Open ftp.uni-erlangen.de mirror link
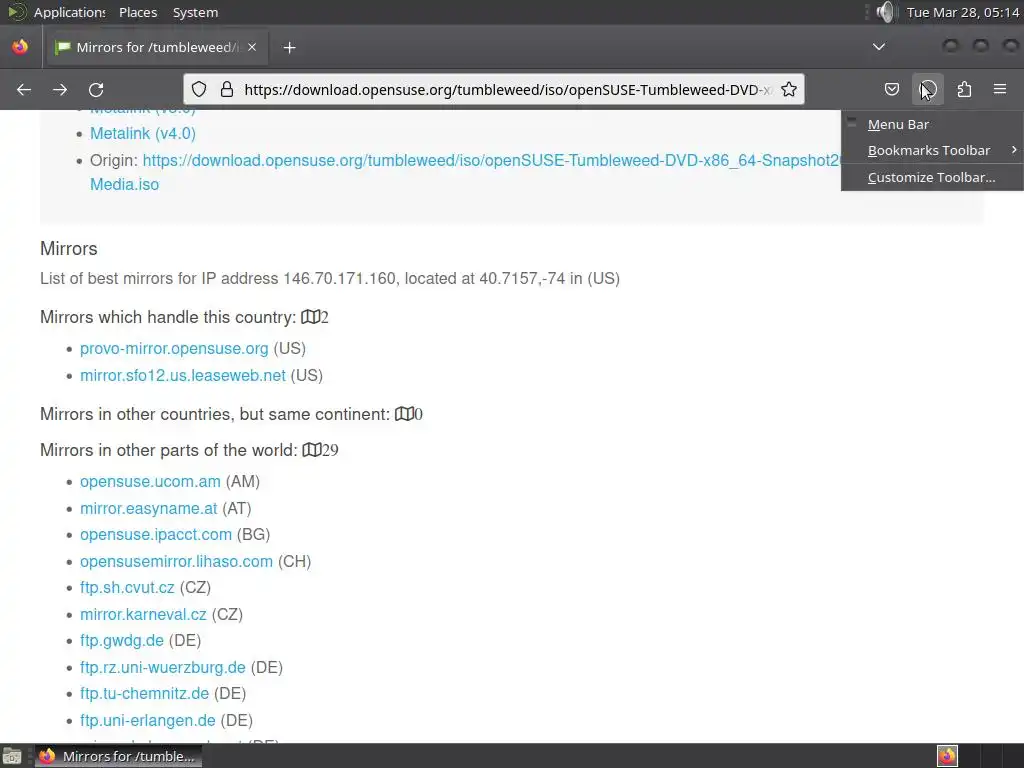1024x768 pixels. (148, 720)
